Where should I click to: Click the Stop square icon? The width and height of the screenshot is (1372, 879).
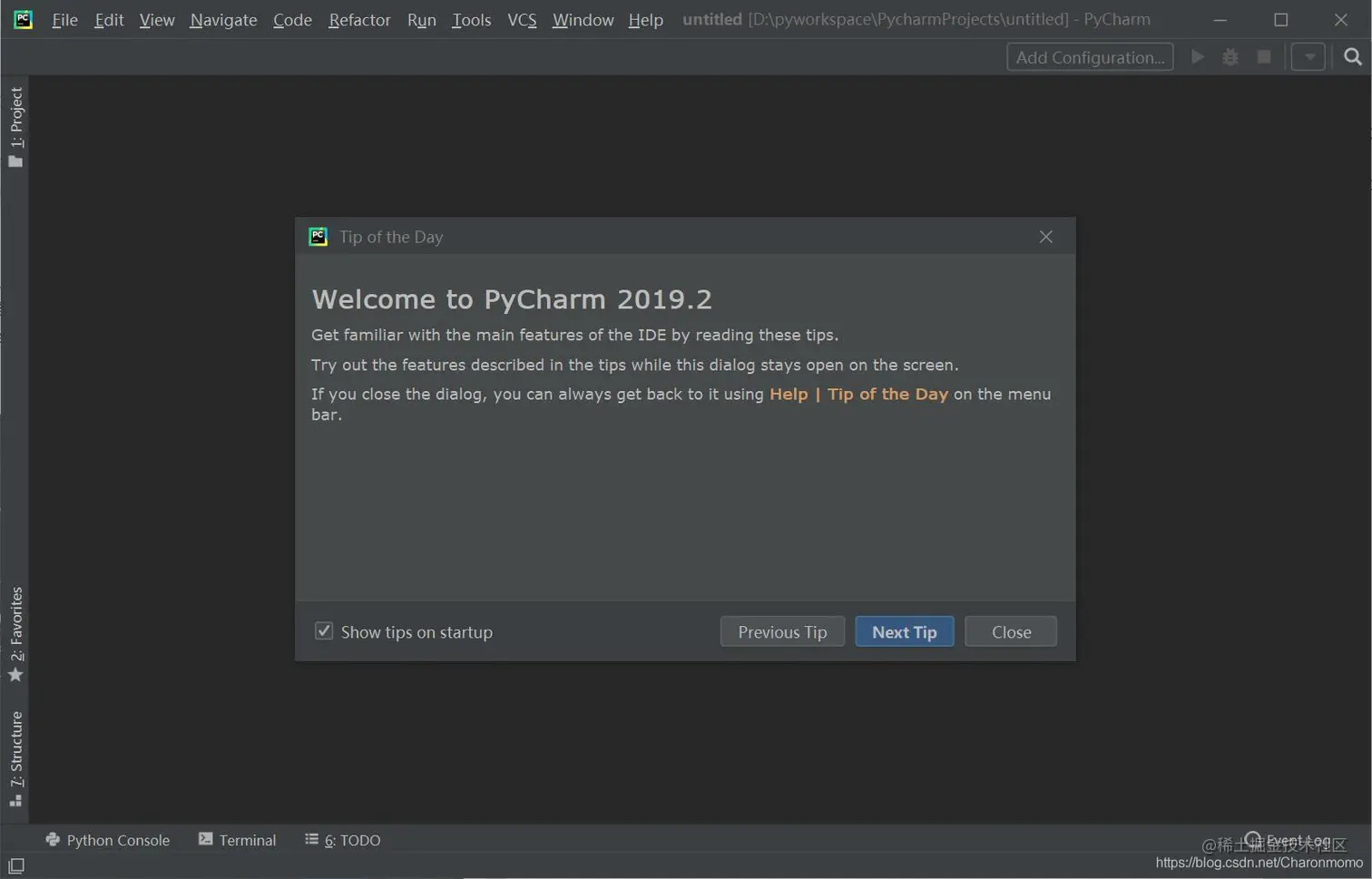tap(1264, 57)
